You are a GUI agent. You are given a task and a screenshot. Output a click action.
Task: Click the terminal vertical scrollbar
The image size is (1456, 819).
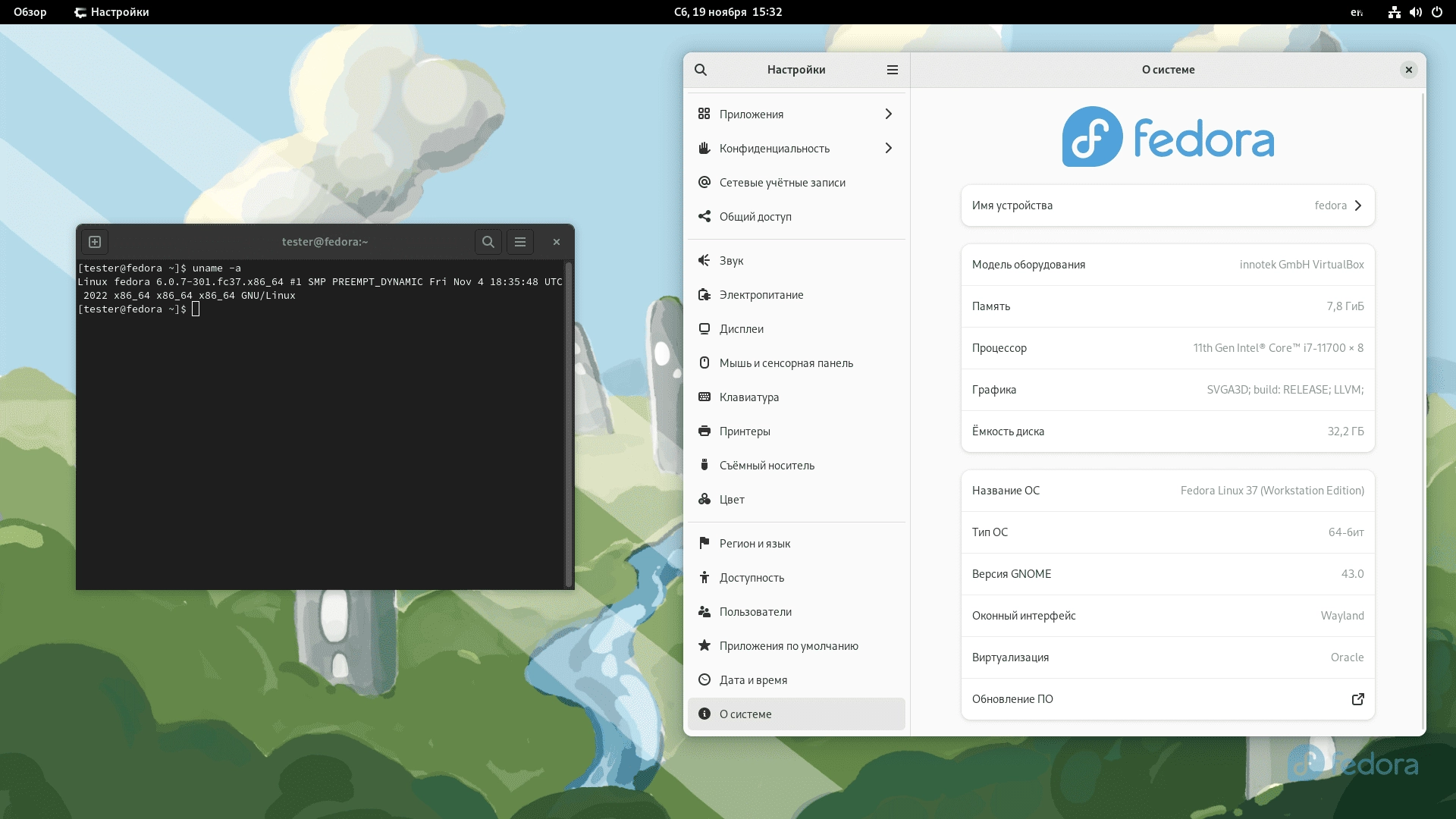(x=569, y=424)
